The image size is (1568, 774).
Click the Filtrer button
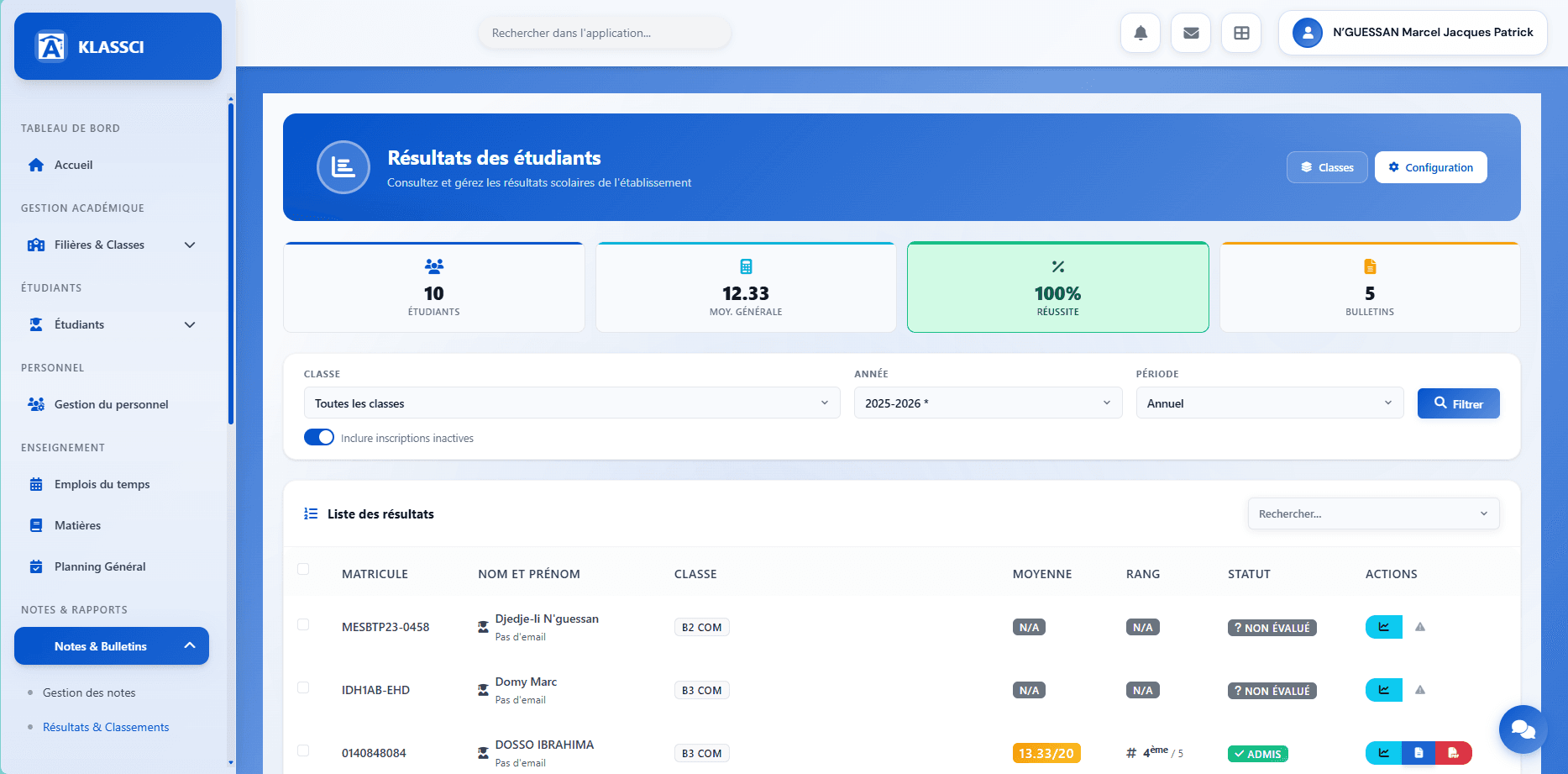click(1458, 403)
